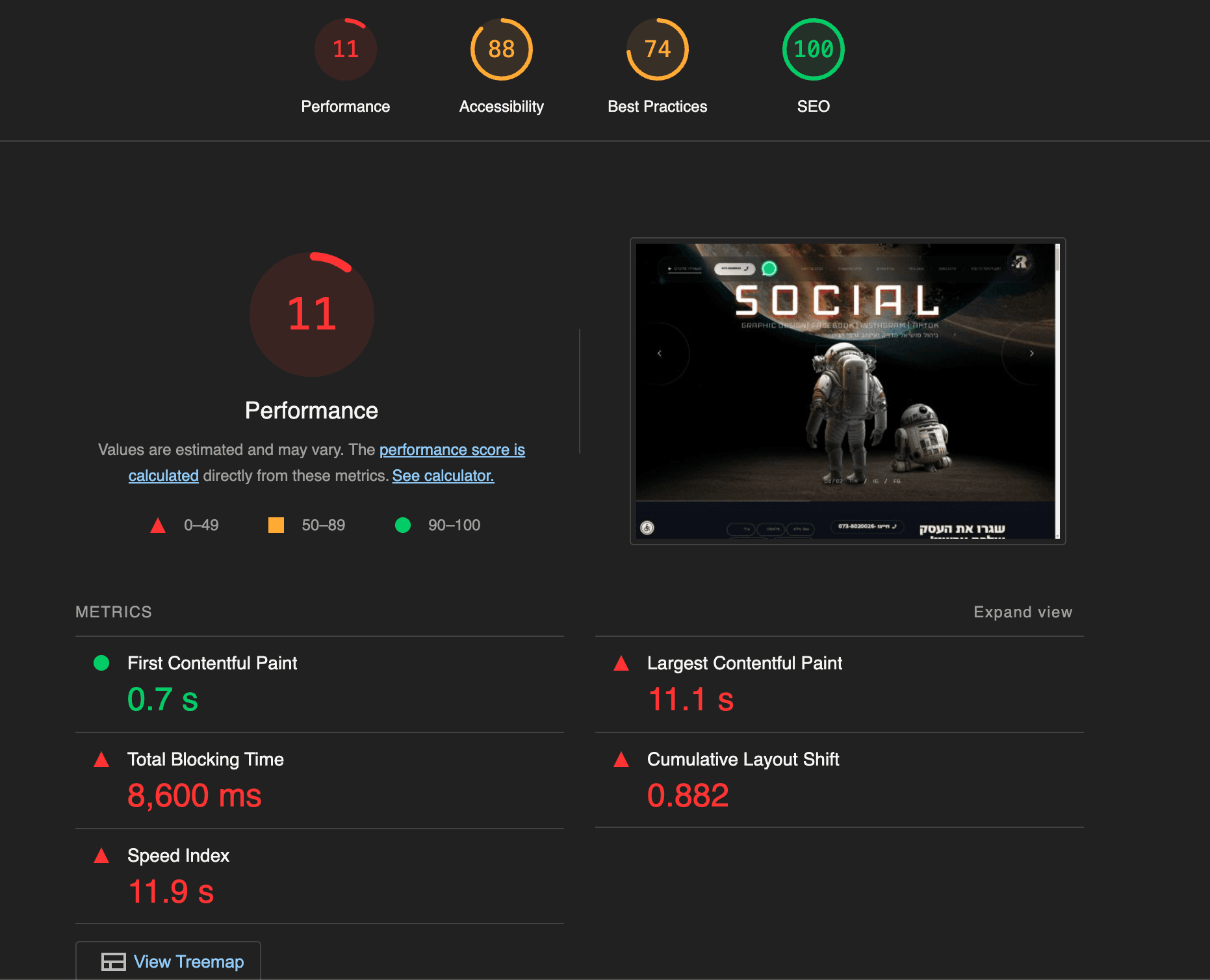The height and width of the screenshot is (980, 1210).
Task: Select the SEO category label
Action: 813,106
